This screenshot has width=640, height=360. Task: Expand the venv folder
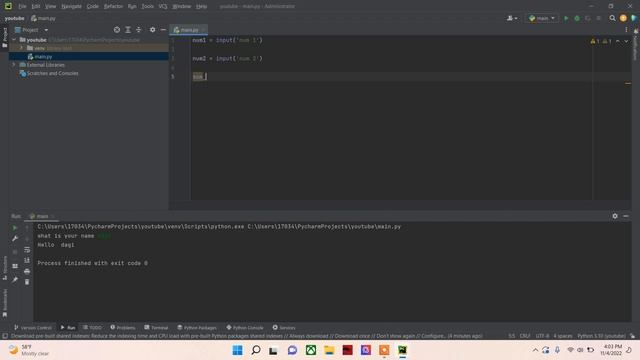click(22, 48)
